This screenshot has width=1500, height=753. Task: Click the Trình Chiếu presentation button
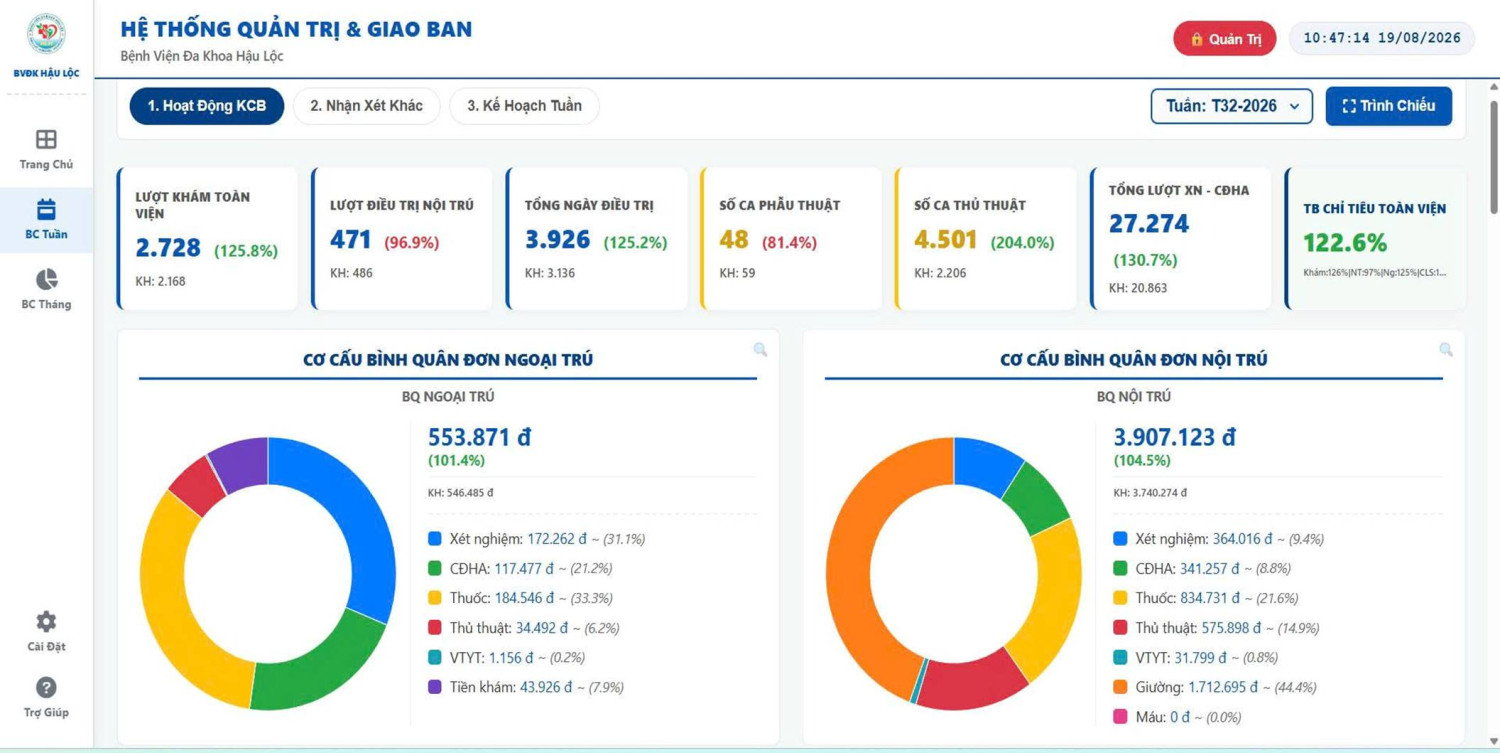click(x=1389, y=106)
